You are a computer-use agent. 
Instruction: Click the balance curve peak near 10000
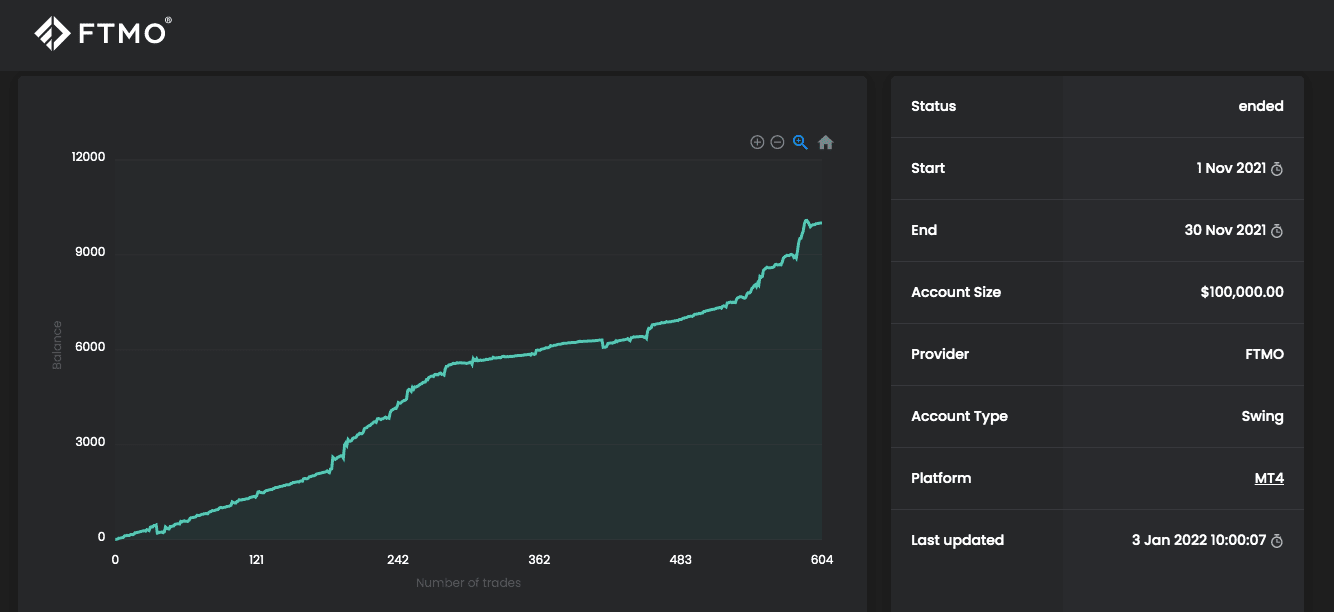(x=806, y=220)
